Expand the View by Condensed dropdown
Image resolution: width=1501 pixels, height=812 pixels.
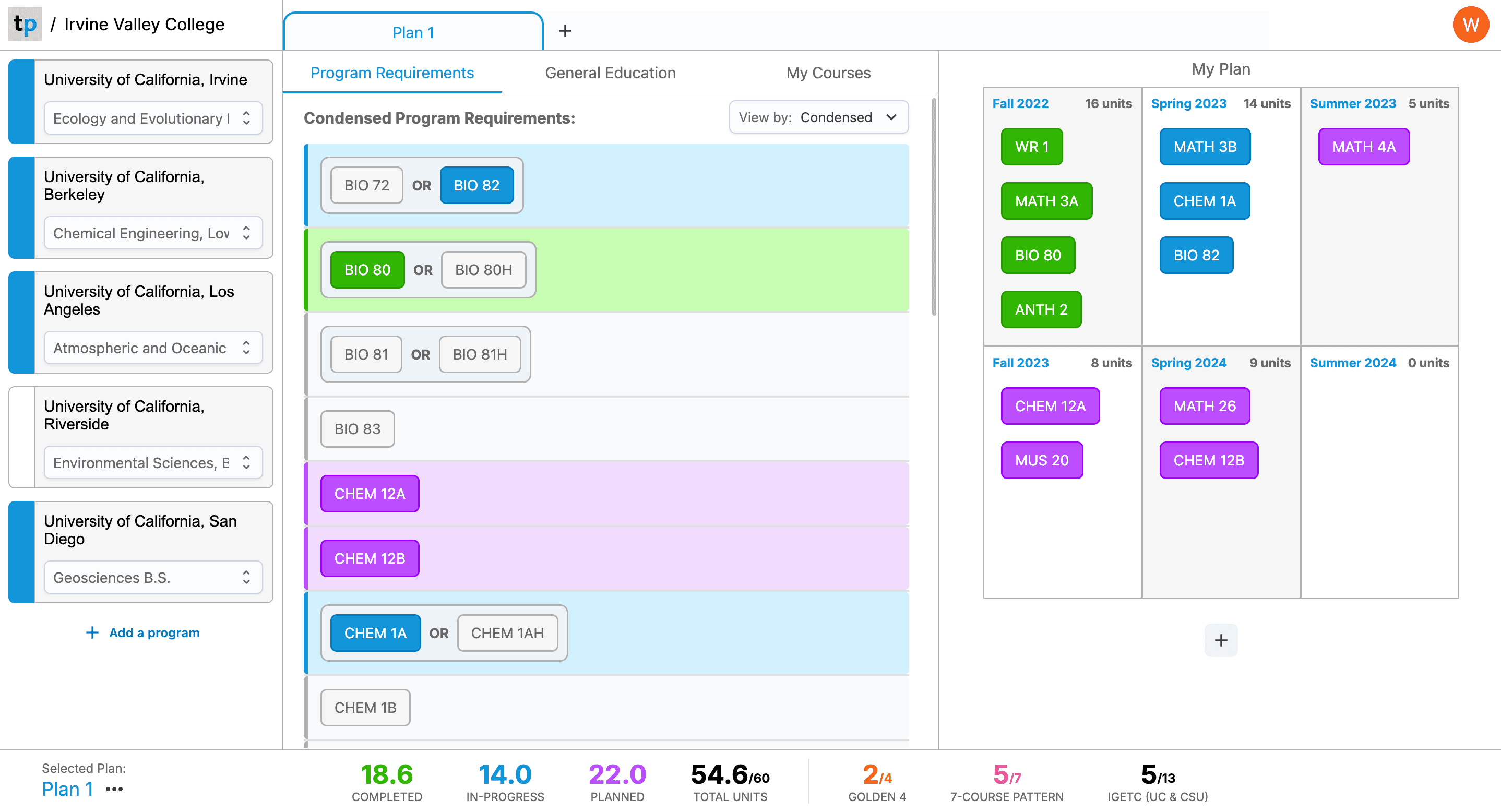[818, 117]
